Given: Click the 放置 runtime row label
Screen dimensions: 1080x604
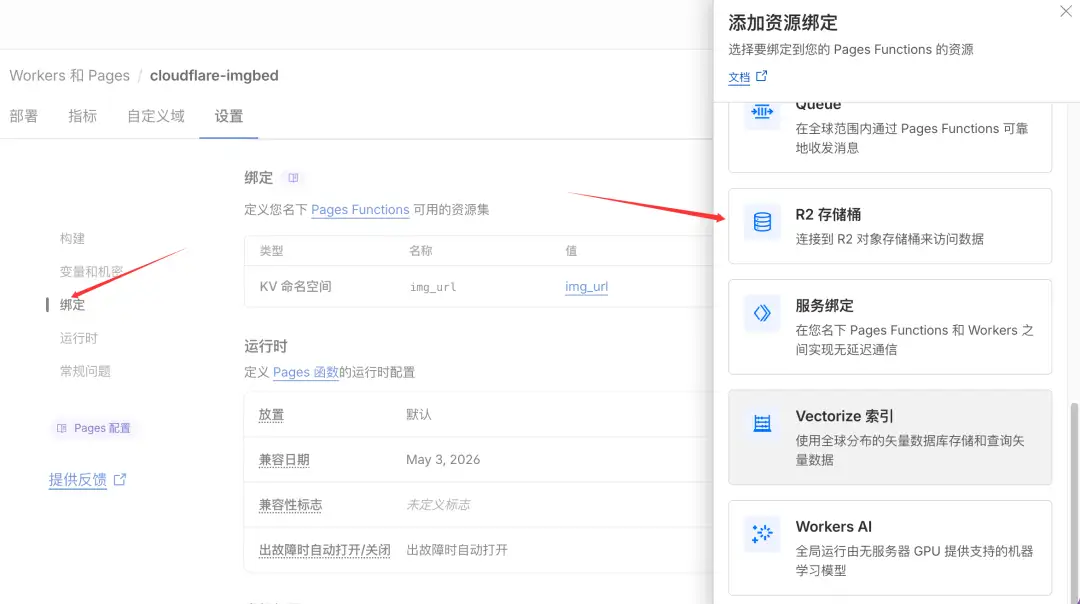Looking at the screenshot, I should (271, 415).
